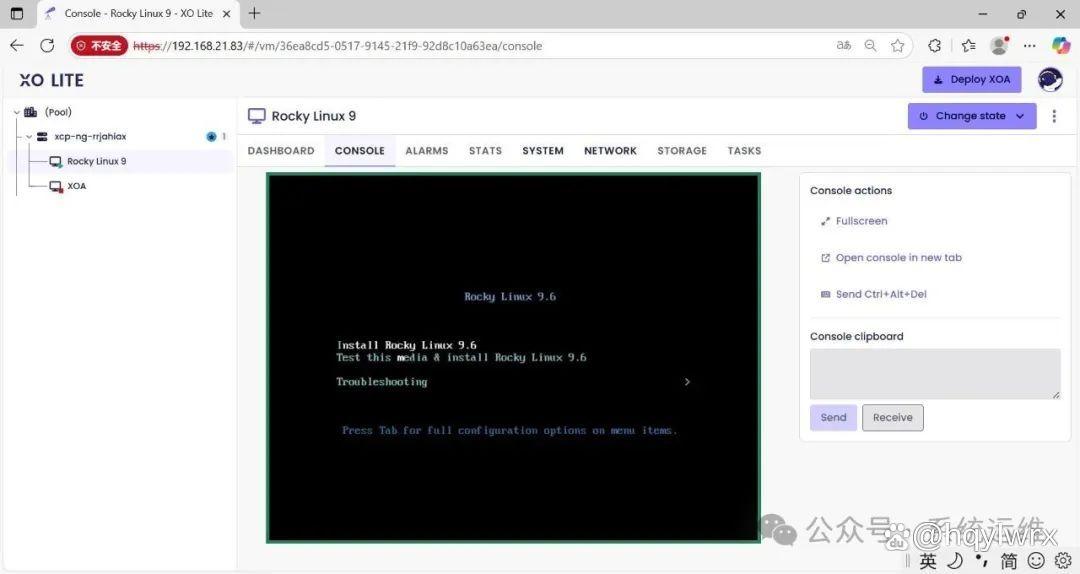
Task: Select XOA in the tree
Action: 76,186
